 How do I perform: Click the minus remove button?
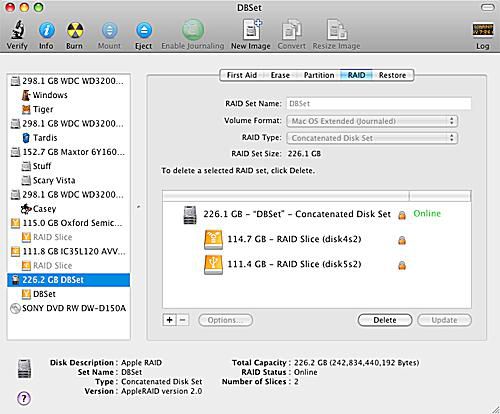(x=183, y=320)
